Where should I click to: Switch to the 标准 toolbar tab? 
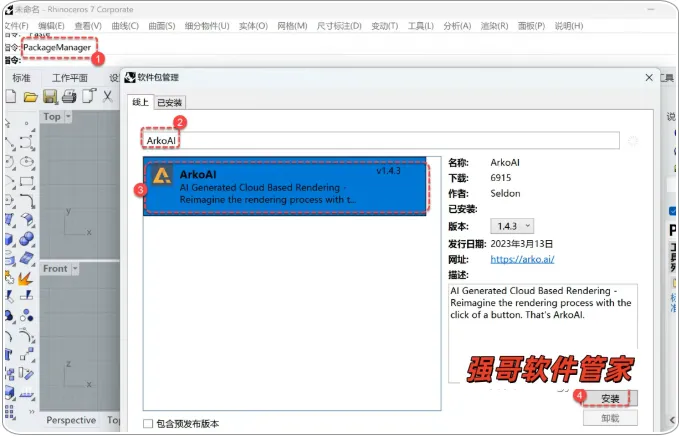[x=21, y=78]
